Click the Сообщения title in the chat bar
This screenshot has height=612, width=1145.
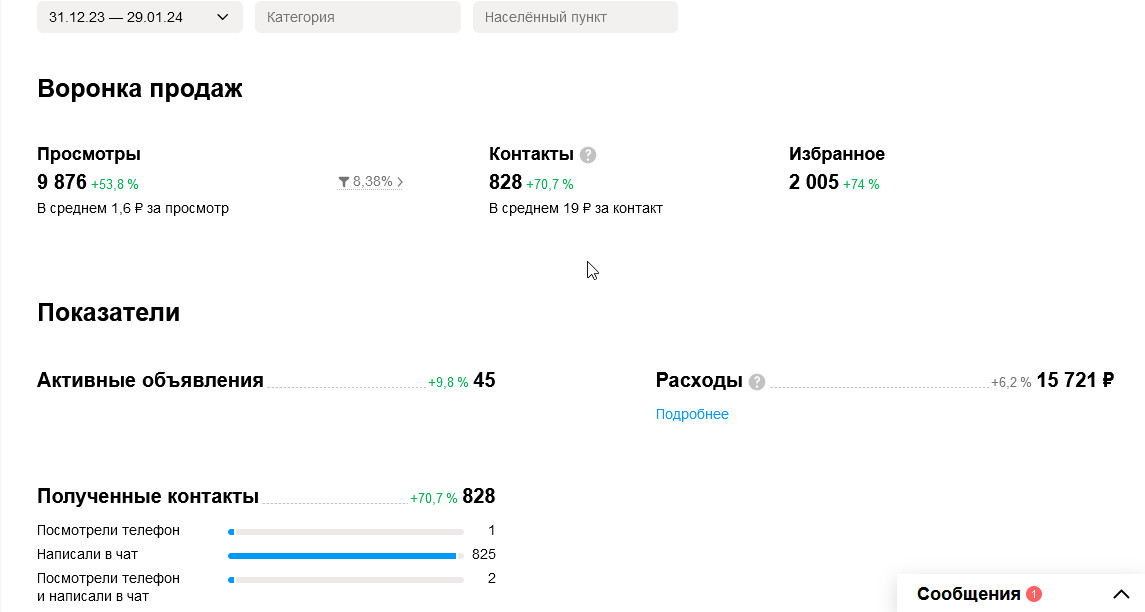pyautogui.click(x=968, y=594)
